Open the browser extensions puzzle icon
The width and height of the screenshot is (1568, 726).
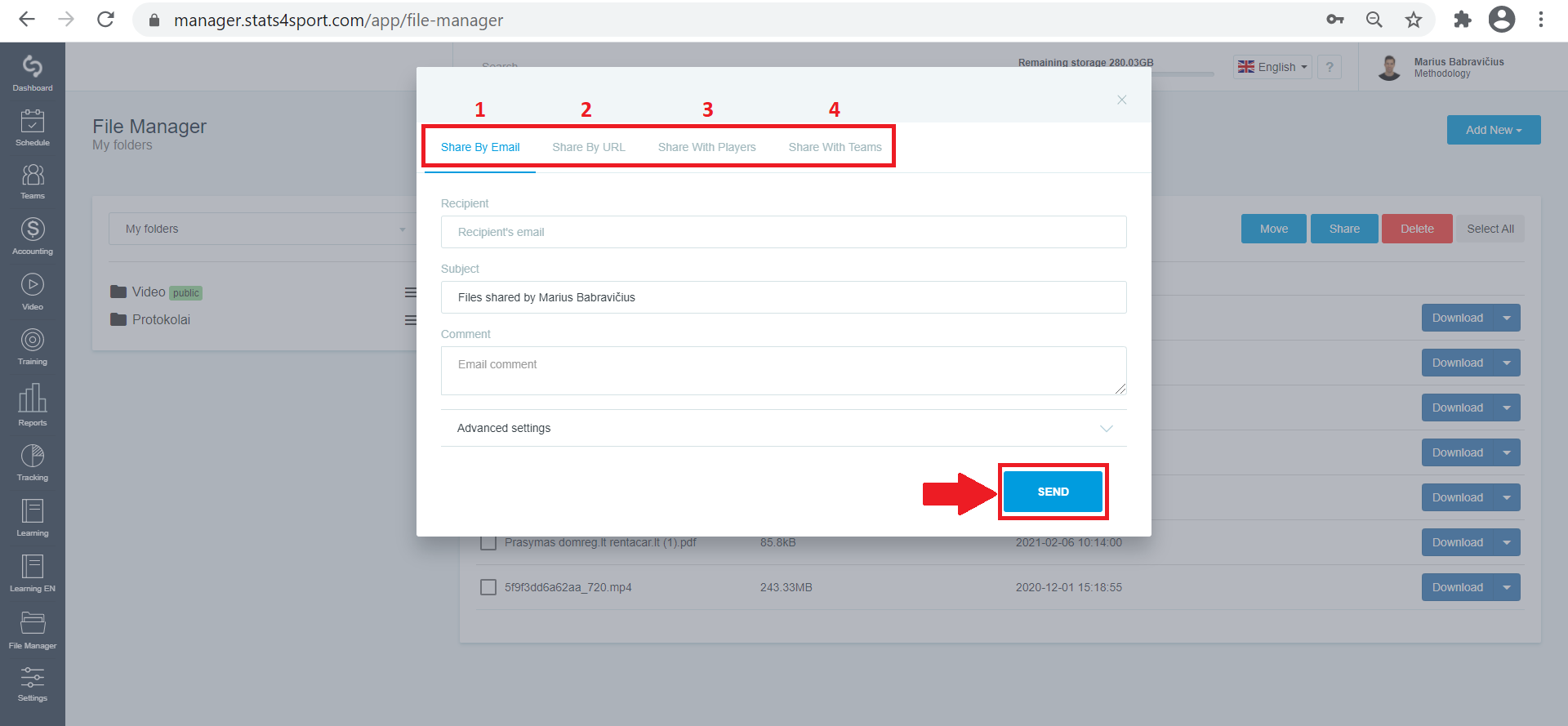click(x=1462, y=20)
